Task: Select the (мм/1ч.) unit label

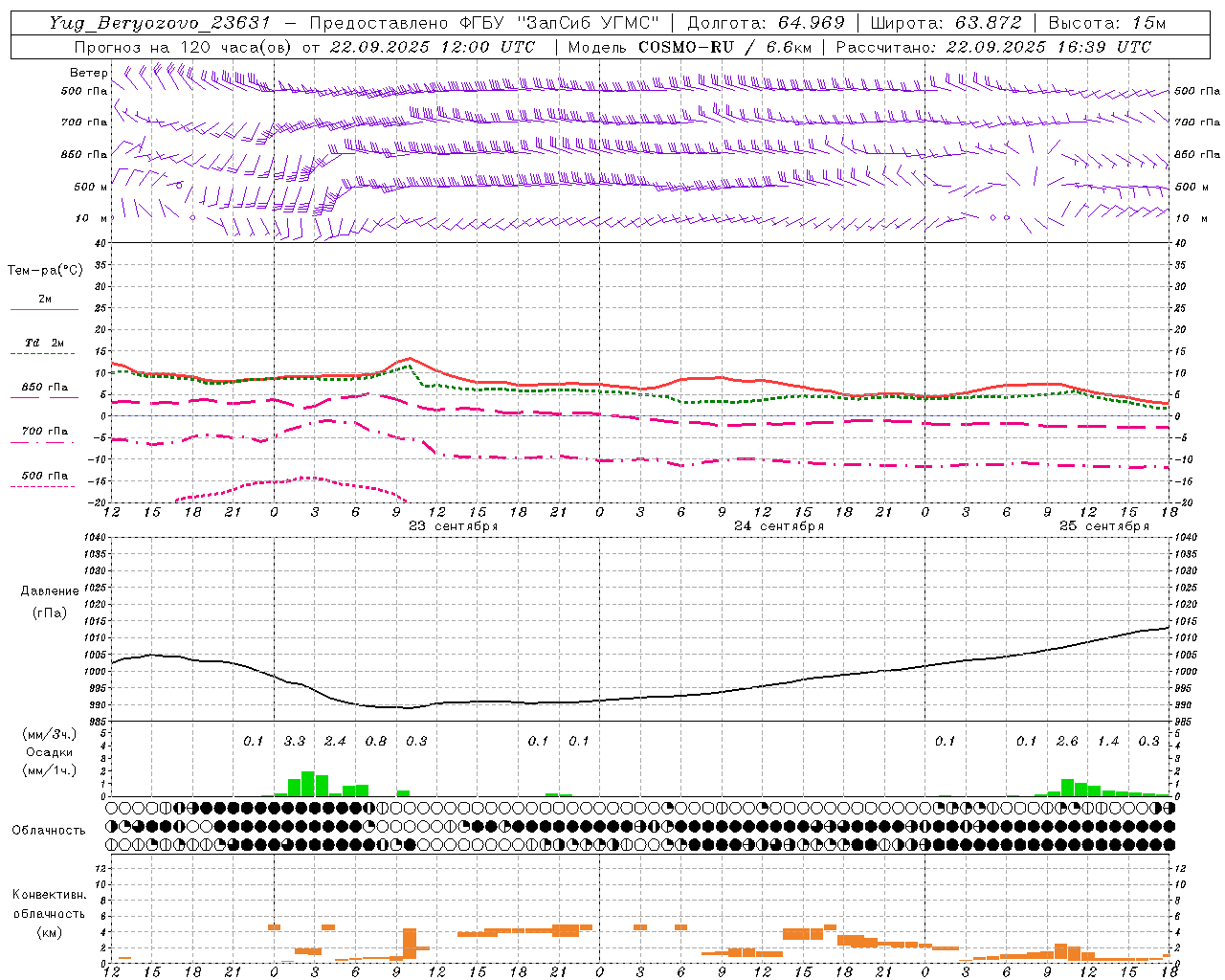Action: click(x=49, y=770)
